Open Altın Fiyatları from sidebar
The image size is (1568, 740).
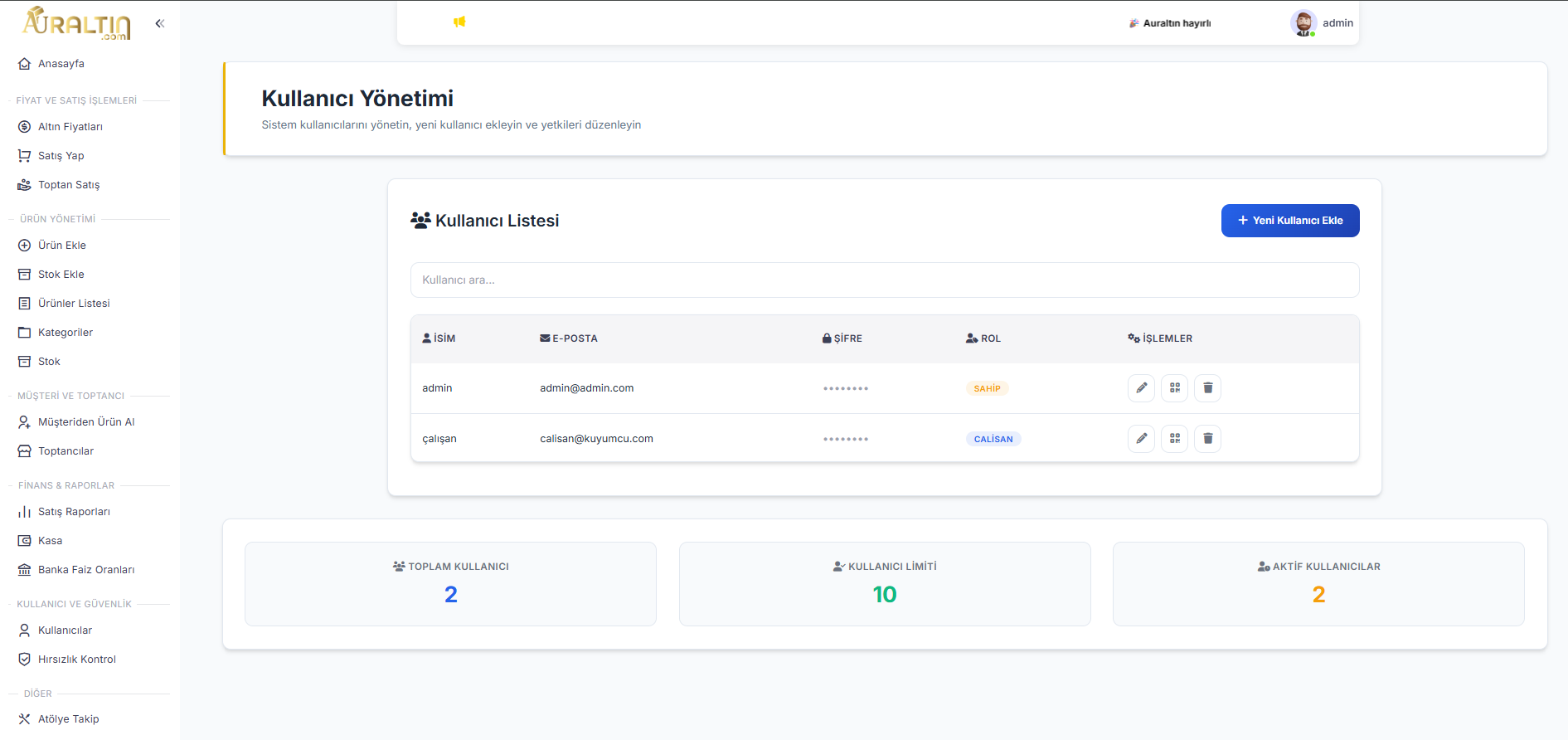pos(70,127)
